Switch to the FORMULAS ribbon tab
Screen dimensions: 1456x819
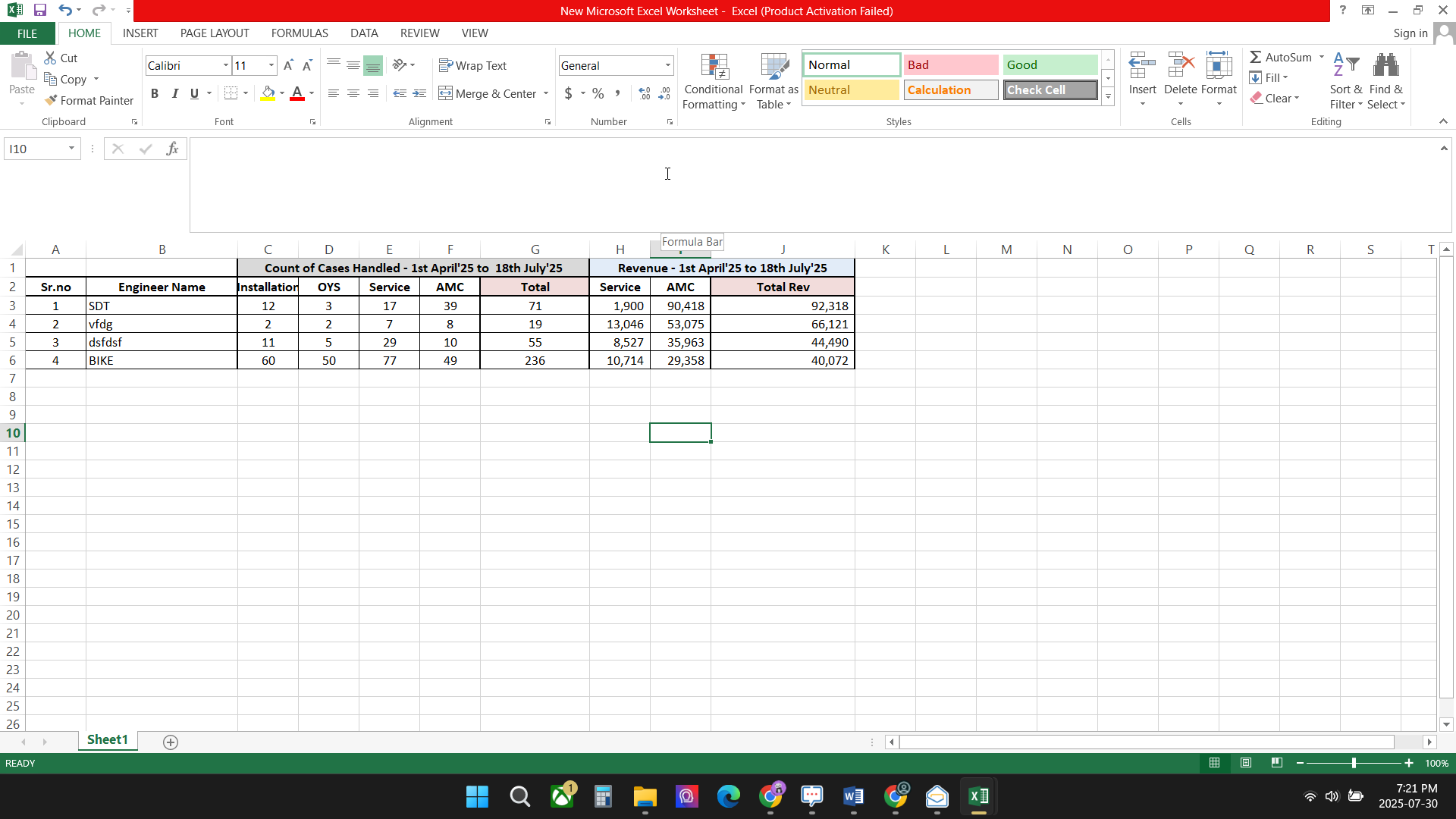point(300,33)
